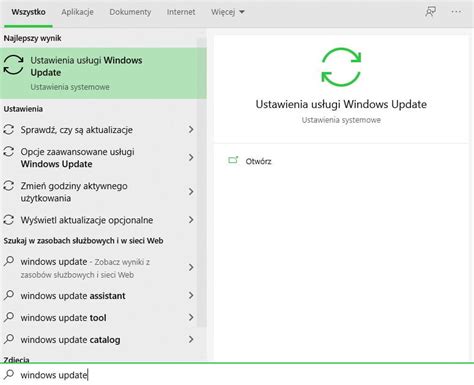Click magnifier icon beside windows update tool
This screenshot has width=474, height=385.
(9, 317)
